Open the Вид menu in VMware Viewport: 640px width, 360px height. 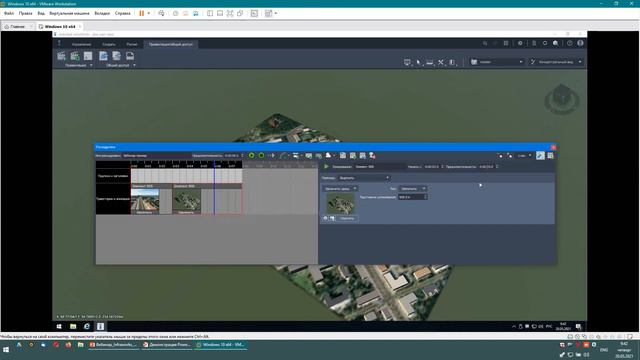pos(41,13)
